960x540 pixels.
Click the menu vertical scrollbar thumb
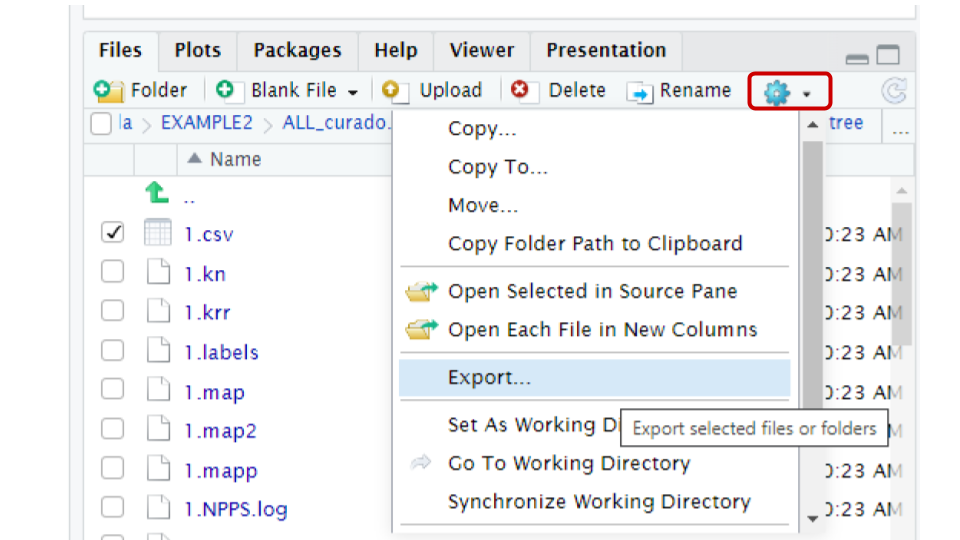812,276
